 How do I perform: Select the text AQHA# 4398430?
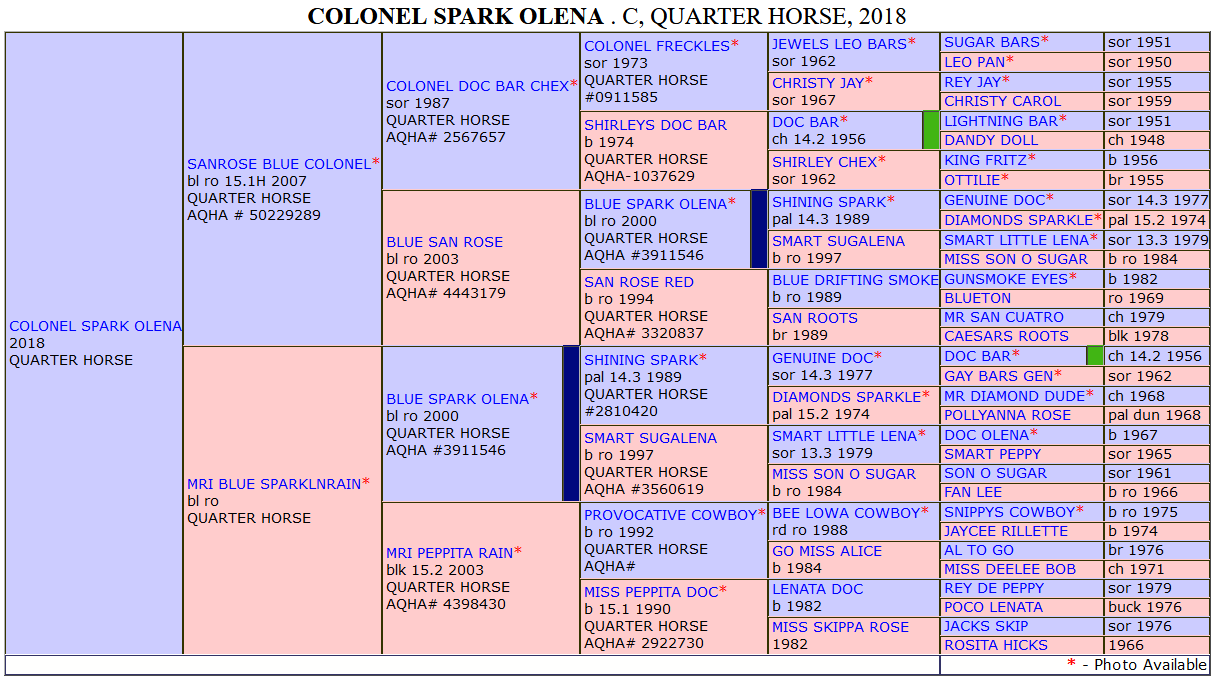pos(446,604)
